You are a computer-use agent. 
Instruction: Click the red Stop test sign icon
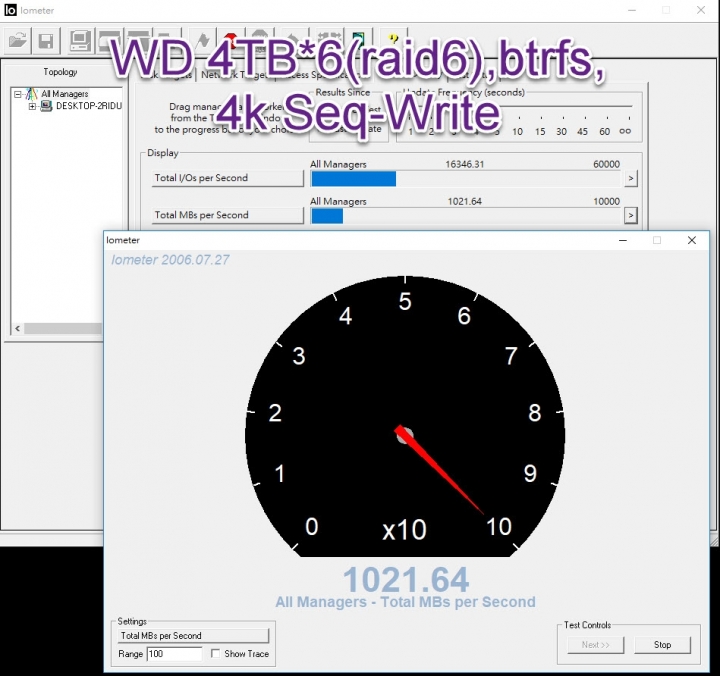(x=231, y=39)
